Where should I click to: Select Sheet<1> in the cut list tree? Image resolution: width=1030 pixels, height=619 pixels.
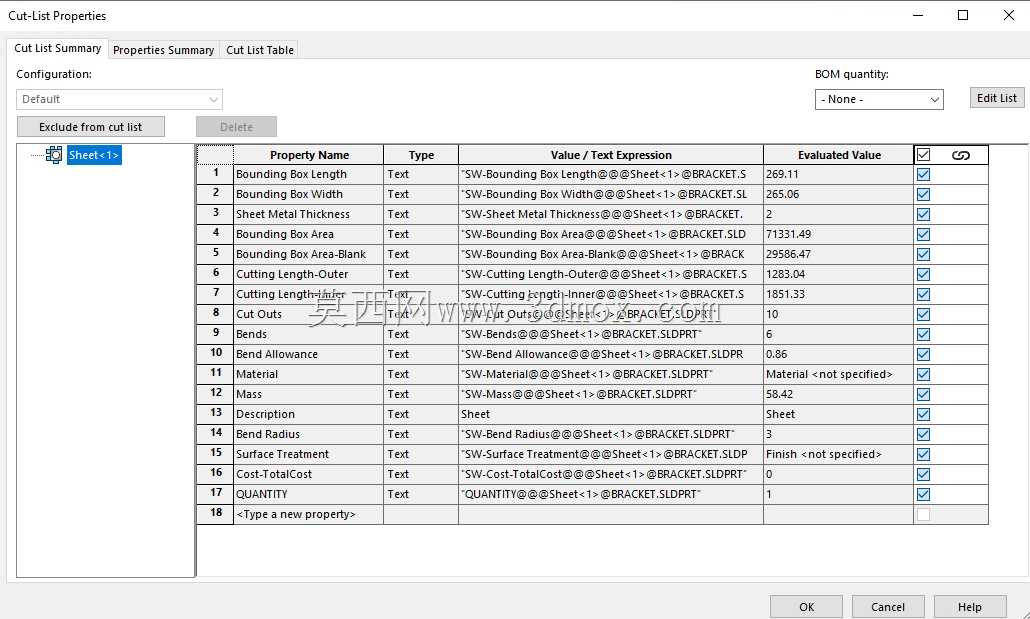[94, 155]
